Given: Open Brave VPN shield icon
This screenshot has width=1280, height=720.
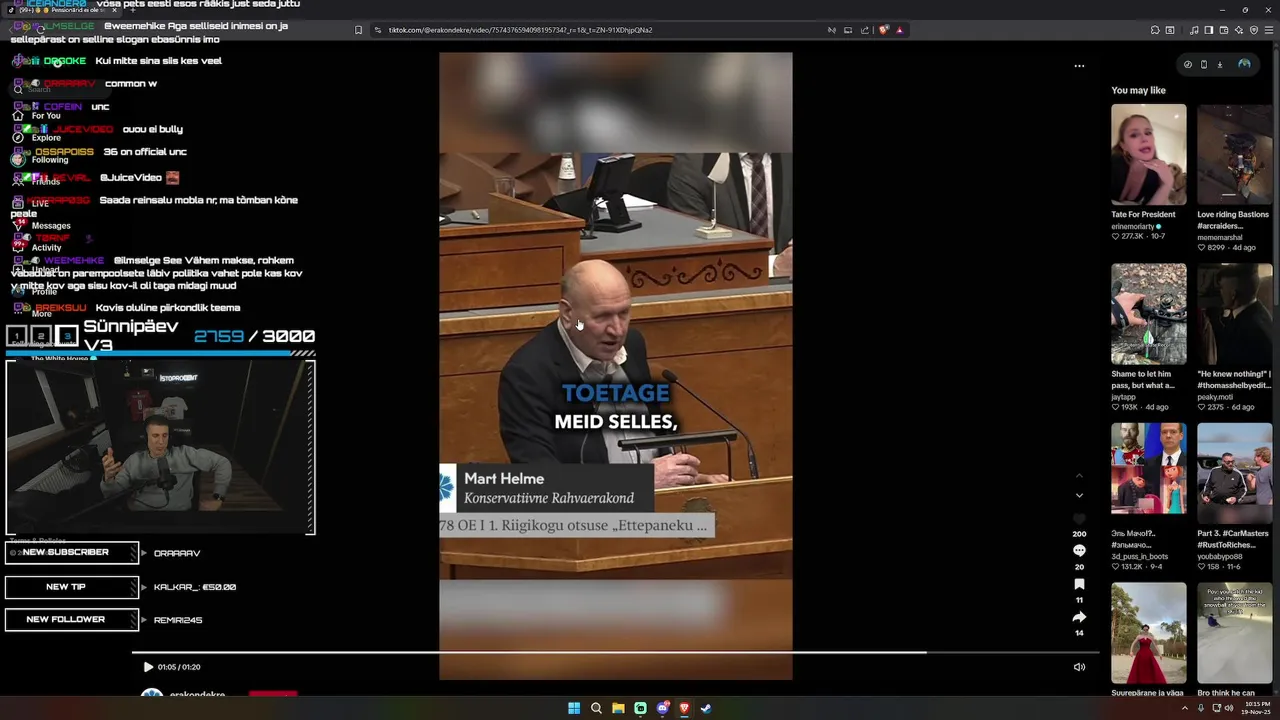Looking at the screenshot, I should 1254,30.
